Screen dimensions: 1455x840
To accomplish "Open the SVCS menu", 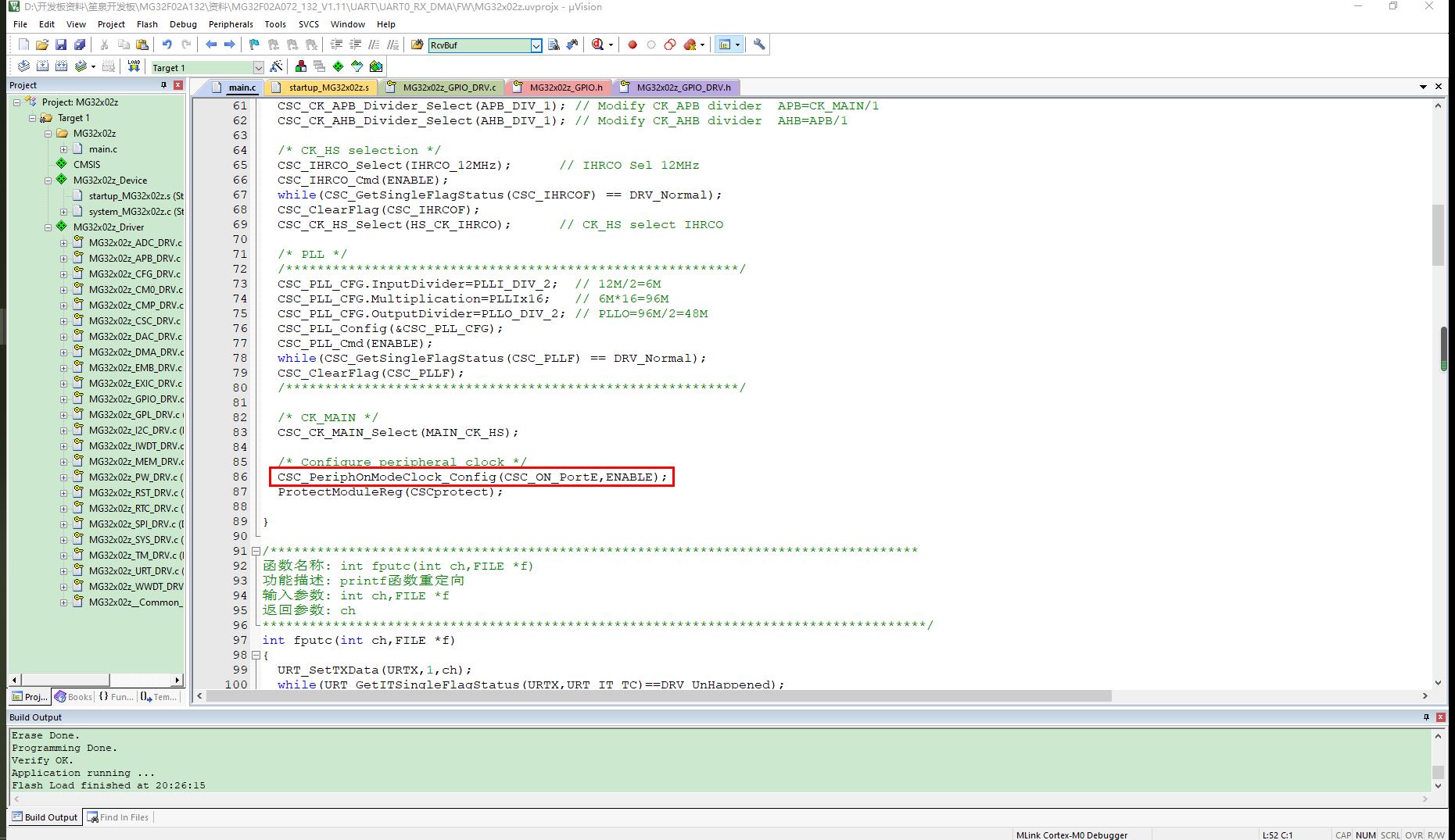I will 309,24.
